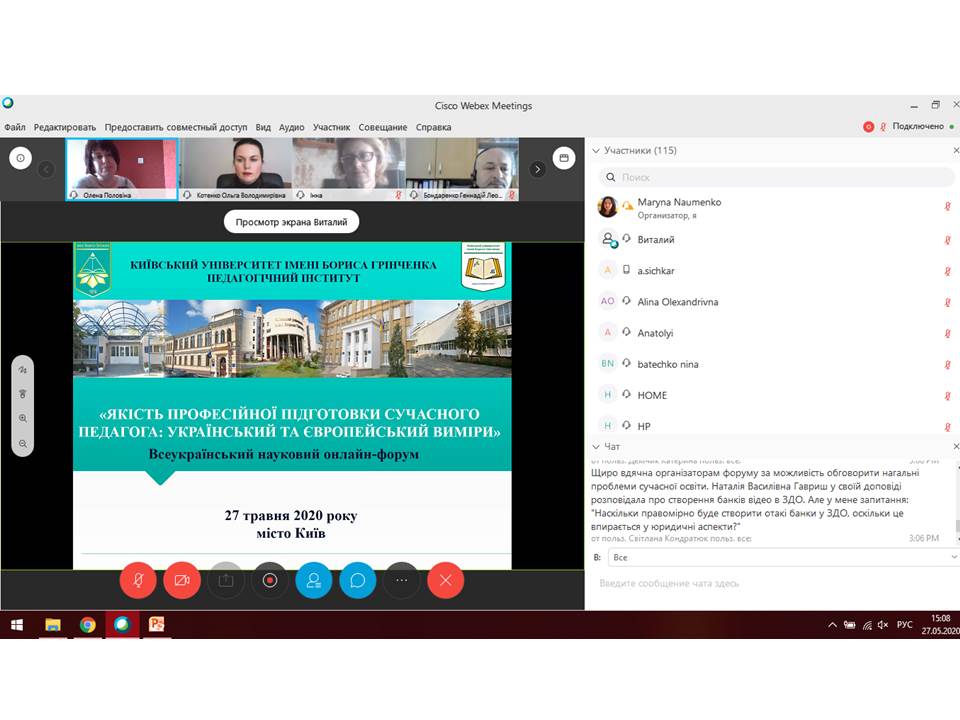The width and height of the screenshot is (960, 720).
Task: Select participant Alina Olexandrivna in list
Action: [677, 302]
